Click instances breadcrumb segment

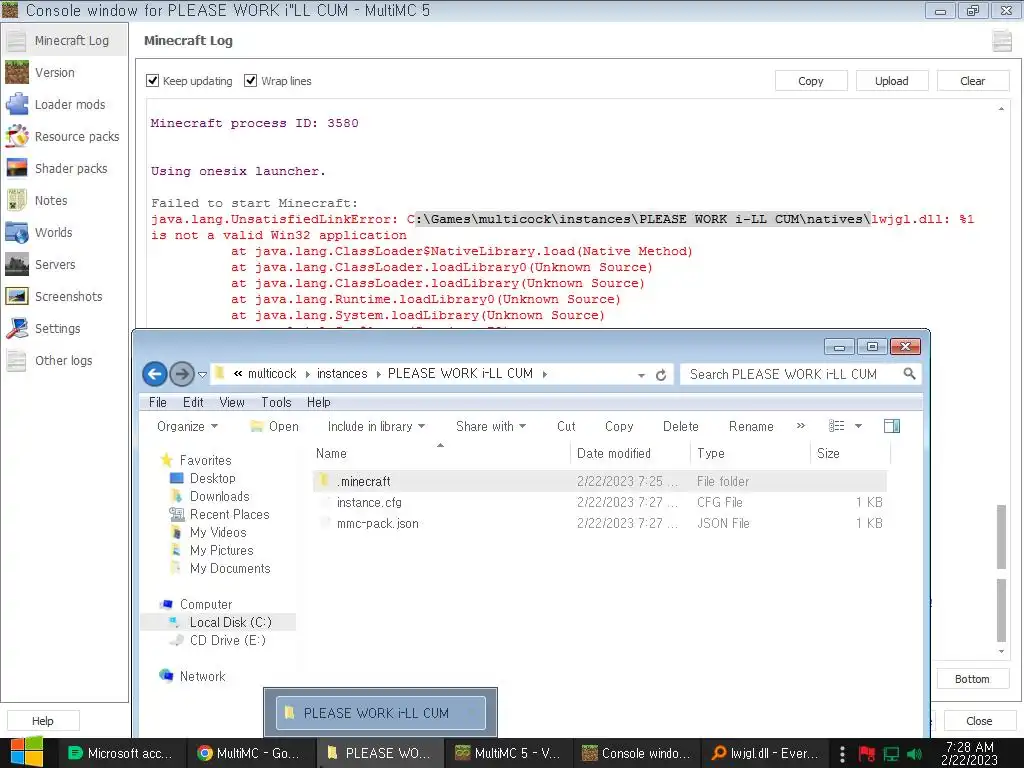[x=342, y=374]
